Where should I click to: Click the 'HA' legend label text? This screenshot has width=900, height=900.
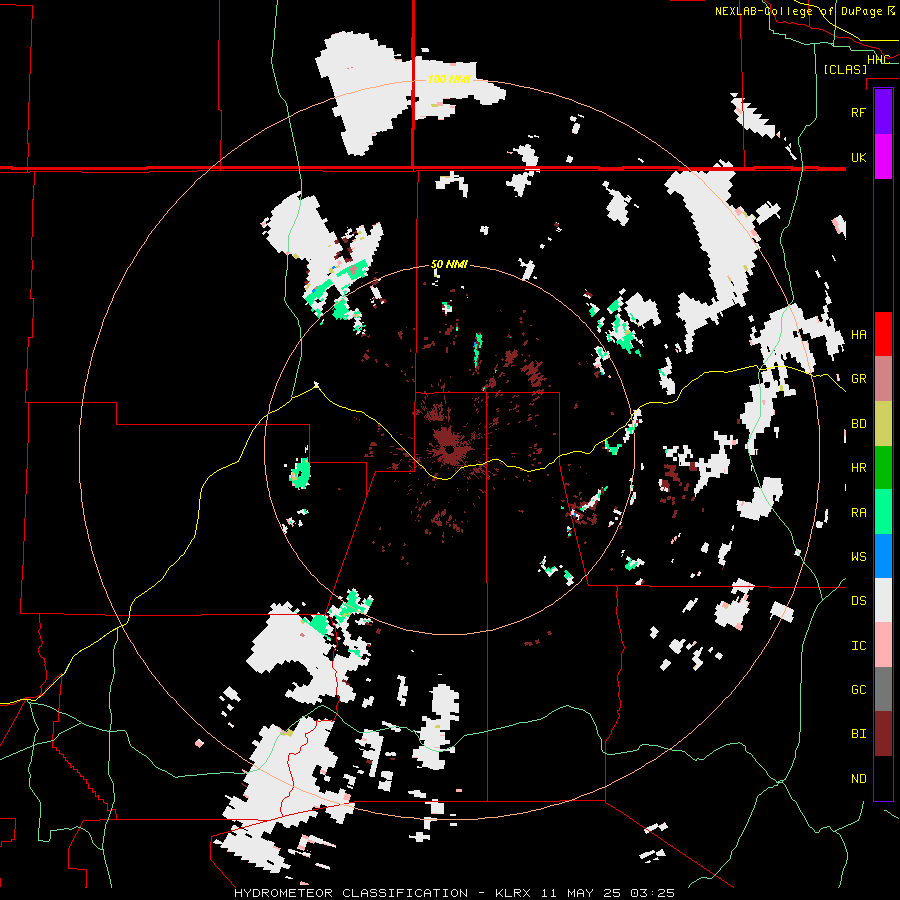pos(858,335)
